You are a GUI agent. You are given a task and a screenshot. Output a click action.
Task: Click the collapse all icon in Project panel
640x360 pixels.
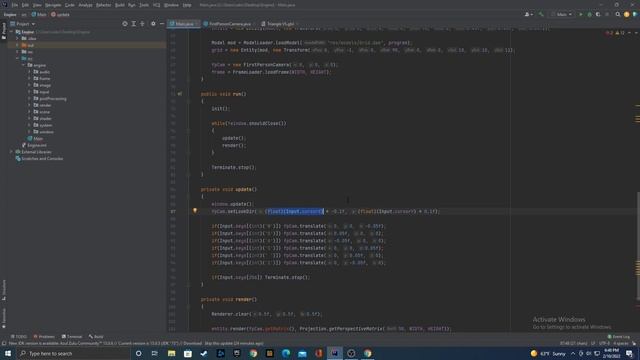(x=142, y=24)
